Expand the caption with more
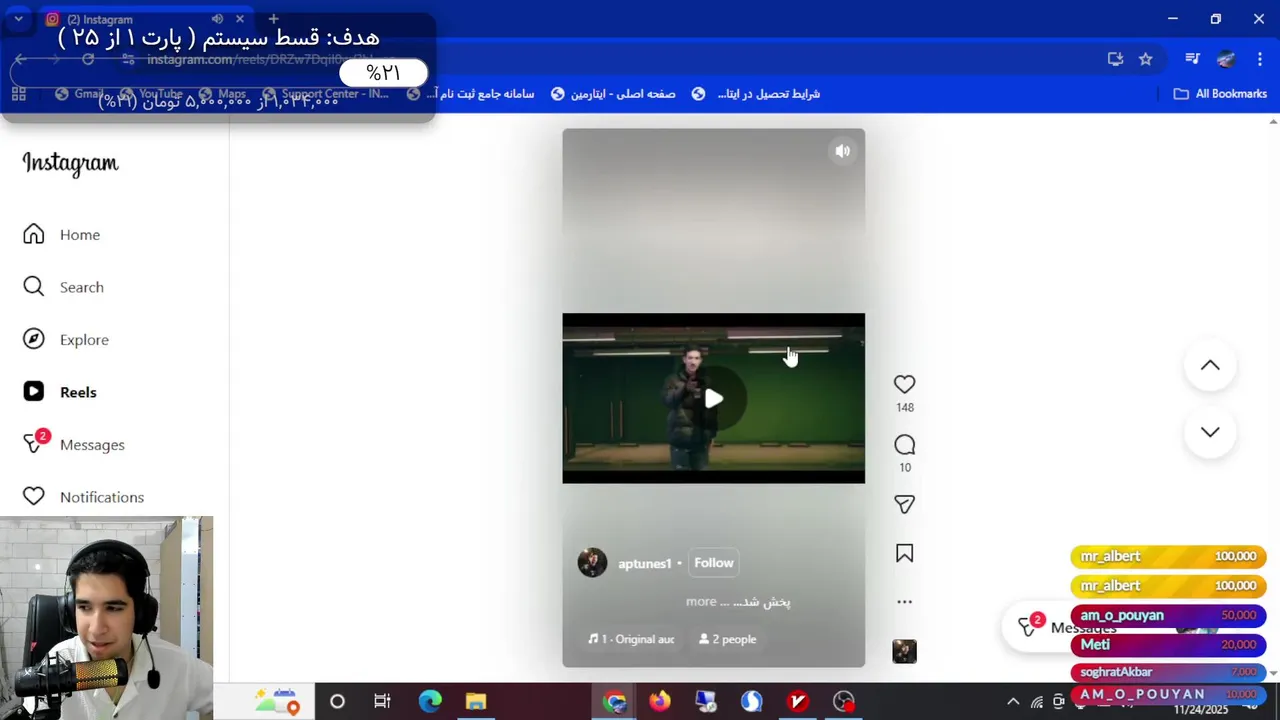Screen dimensions: 1280x720 coord(701,601)
